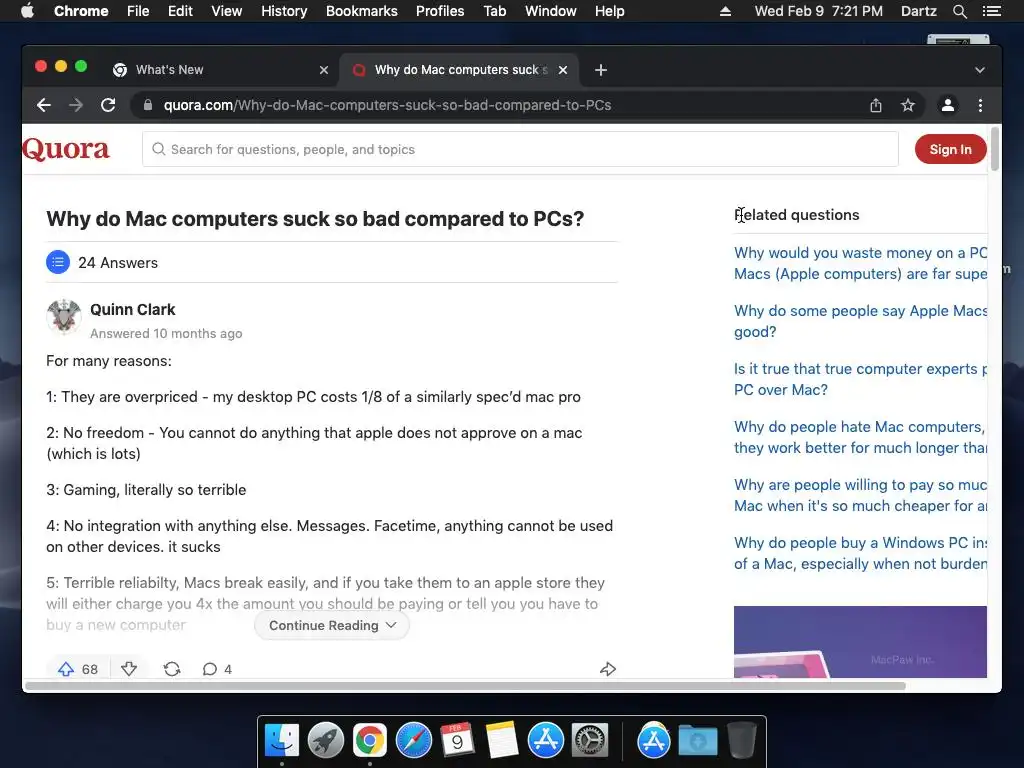Reload the Quora page
The height and width of the screenshot is (768, 1024).
coord(108,105)
